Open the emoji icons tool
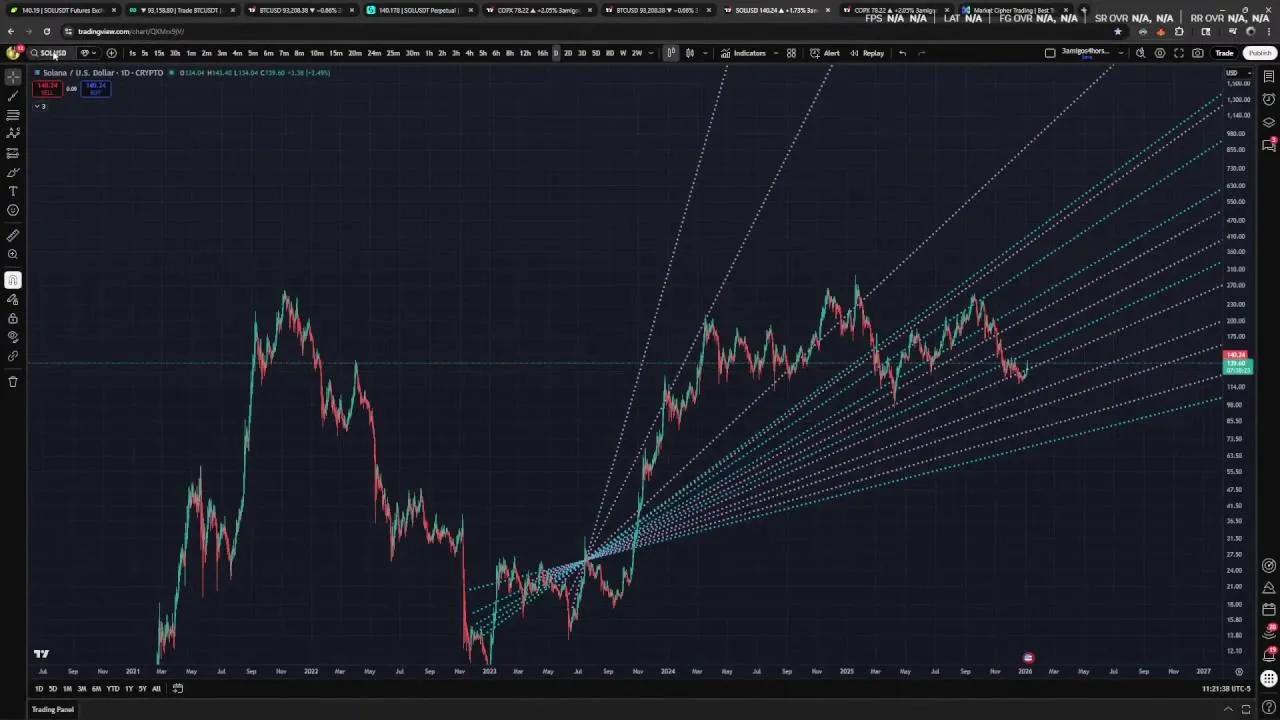Image resolution: width=1280 pixels, height=720 pixels. [13, 210]
